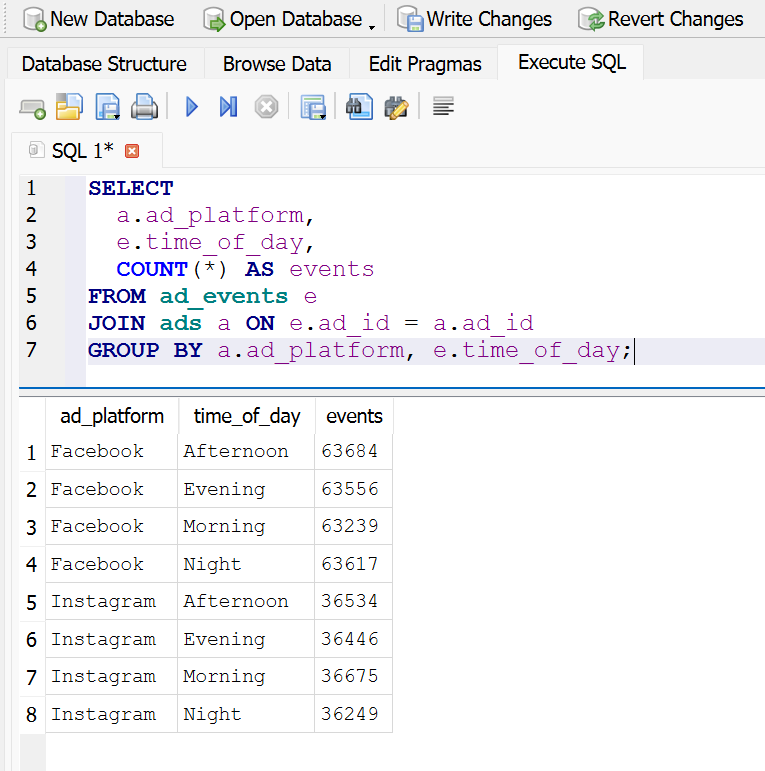Image resolution: width=765 pixels, height=771 pixels.
Task: Close the SQL 1 tab
Action: pyautogui.click(x=131, y=151)
